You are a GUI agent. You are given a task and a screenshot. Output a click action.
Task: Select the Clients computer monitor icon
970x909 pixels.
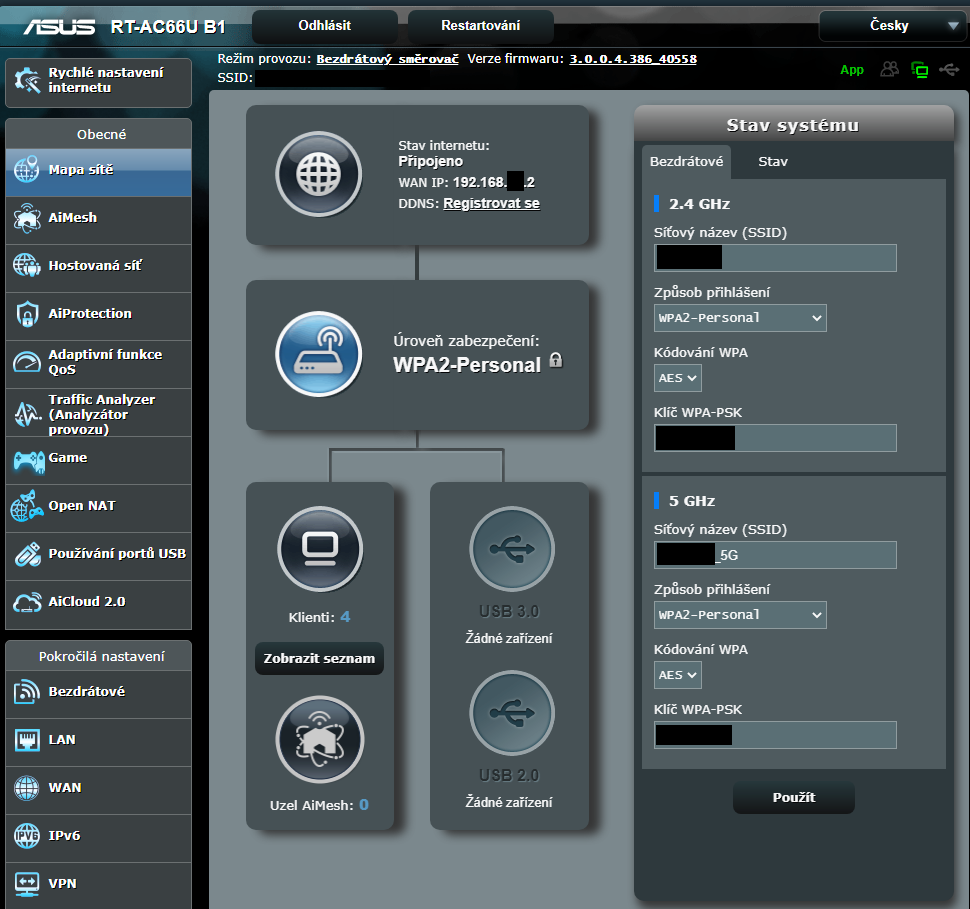tap(318, 549)
